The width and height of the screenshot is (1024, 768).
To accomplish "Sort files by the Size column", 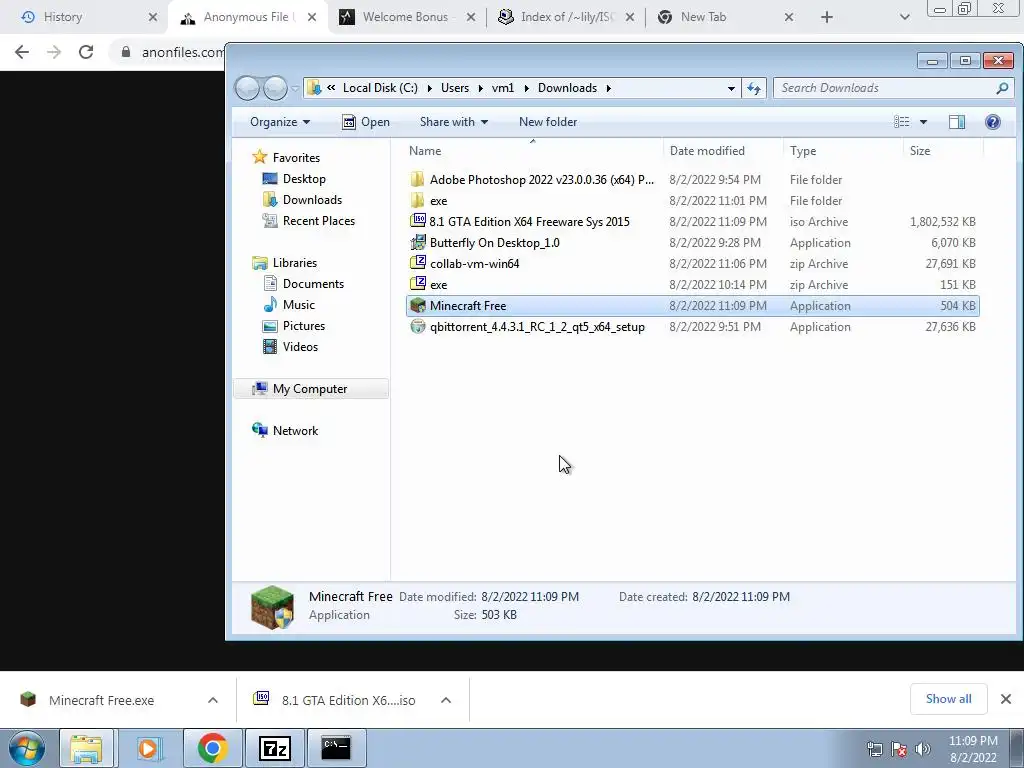I will (x=920, y=151).
